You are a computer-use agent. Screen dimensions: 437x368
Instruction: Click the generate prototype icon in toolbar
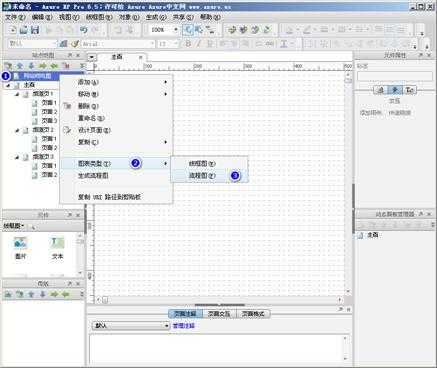pos(232,30)
